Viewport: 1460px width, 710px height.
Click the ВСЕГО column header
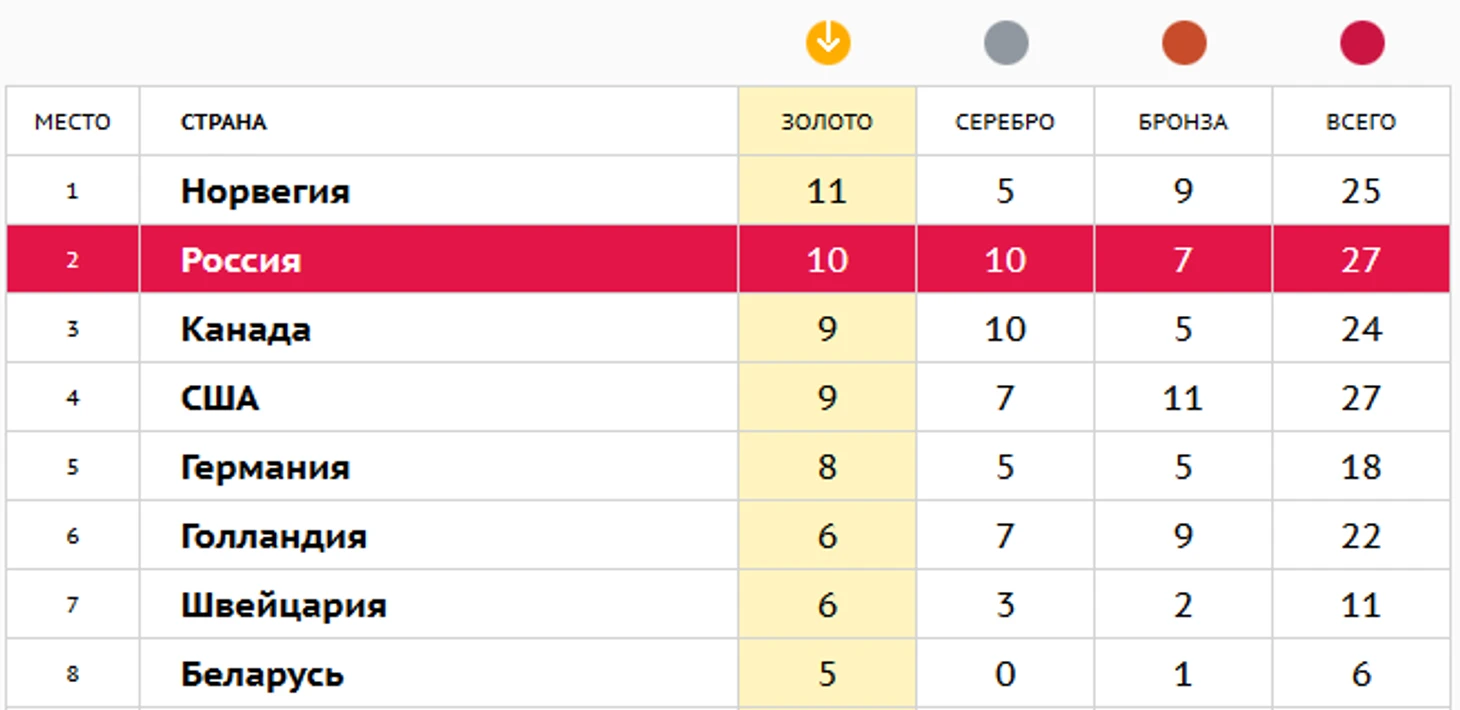pyautogui.click(x=1361, y=122)
